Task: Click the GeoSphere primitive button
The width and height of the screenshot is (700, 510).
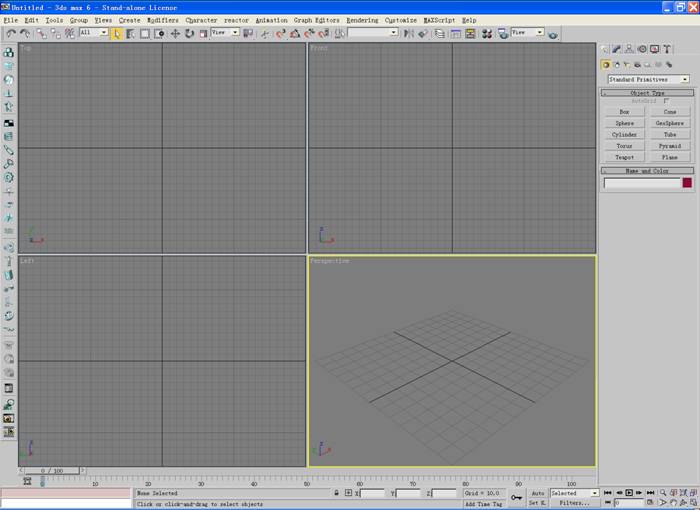Action: click(x=670, y=123)
